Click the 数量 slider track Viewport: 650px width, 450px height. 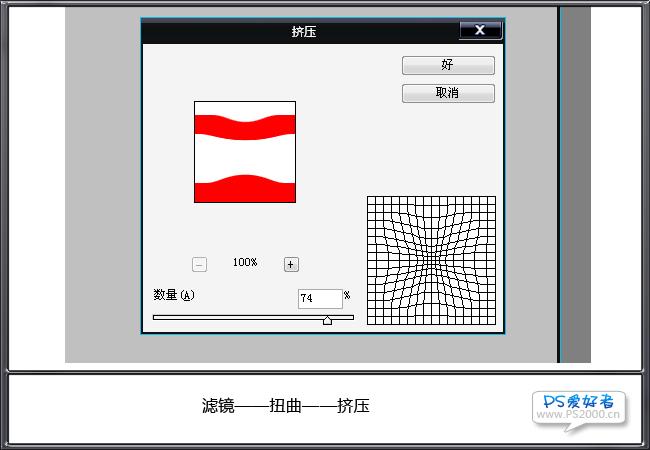pyautogui.click(x=253, y=317)
